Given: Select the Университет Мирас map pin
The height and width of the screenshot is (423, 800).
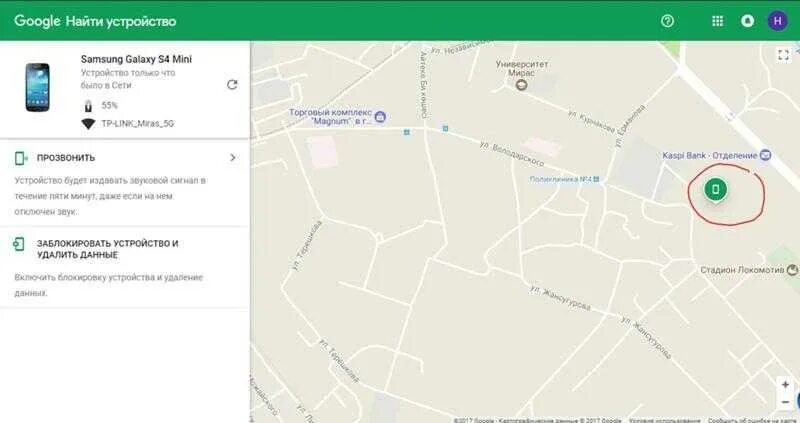Looking at the screenshot, I should (521, 85).
